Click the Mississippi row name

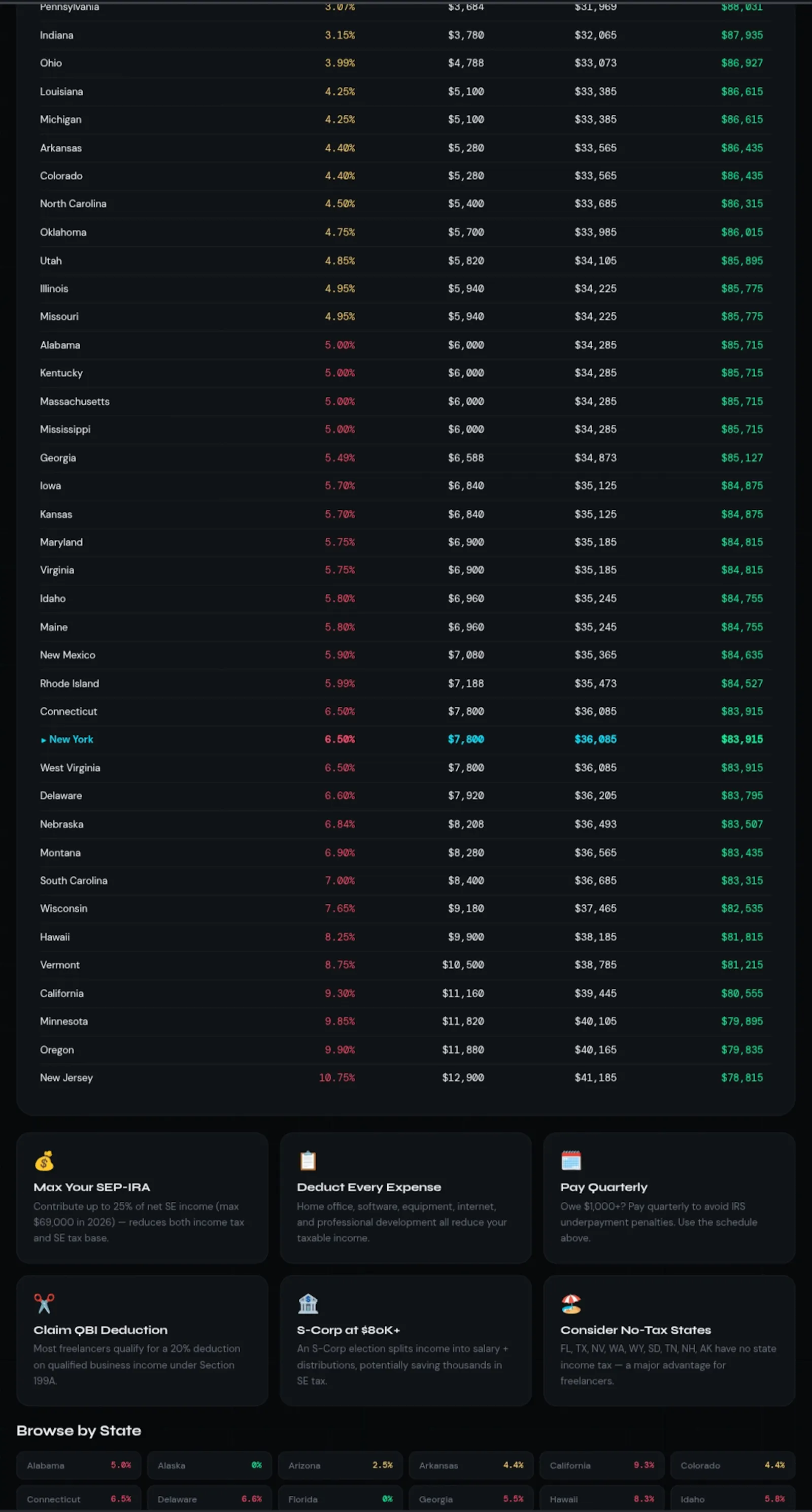65,430
